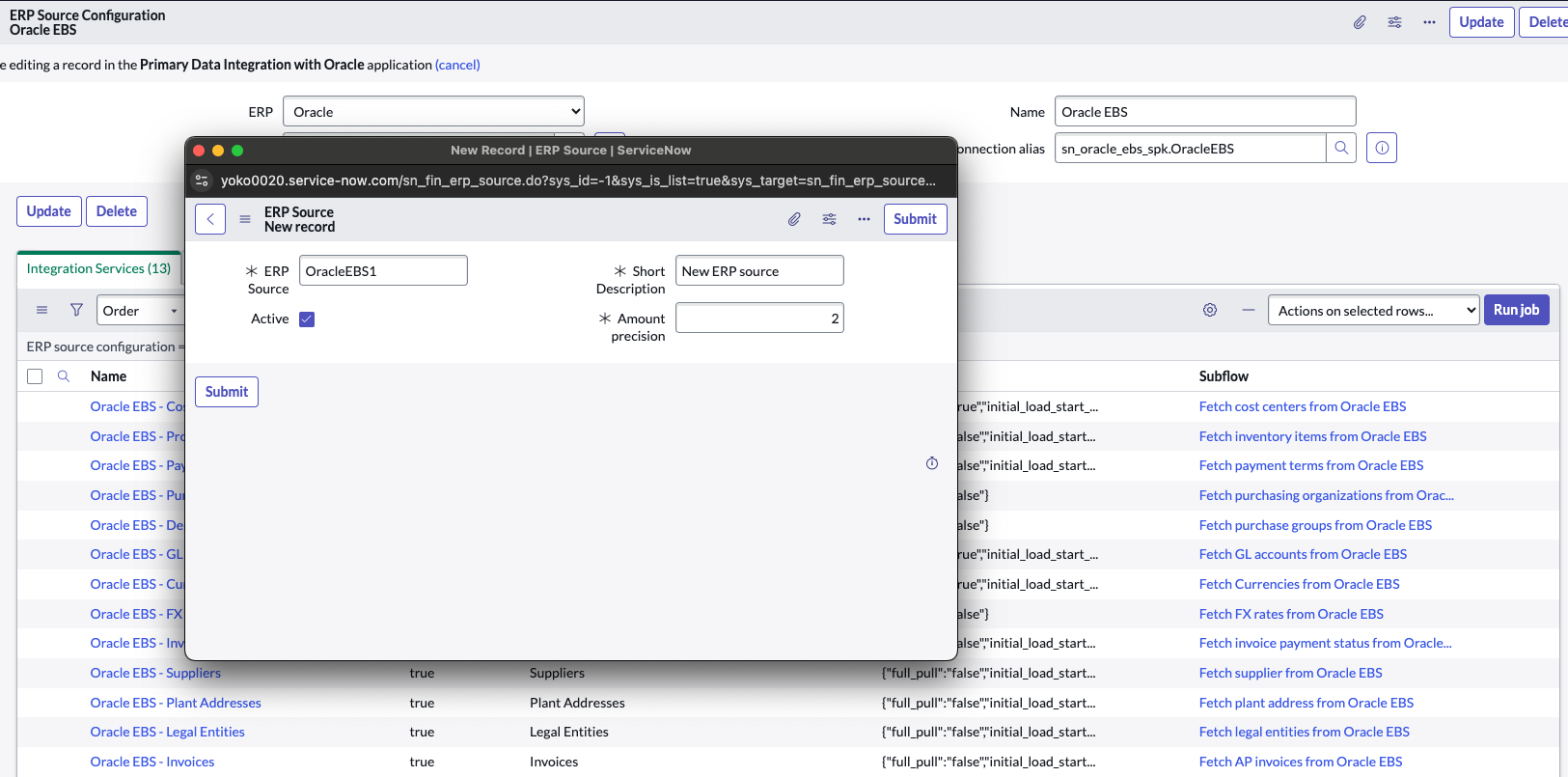
Task: Click the site info icon in address bar
Action: click(x=202, y=180)
